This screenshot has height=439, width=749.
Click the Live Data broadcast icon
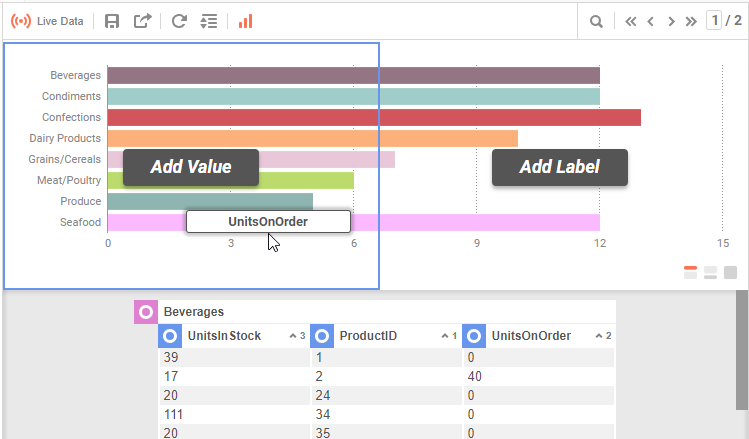[x=20, y=21]
